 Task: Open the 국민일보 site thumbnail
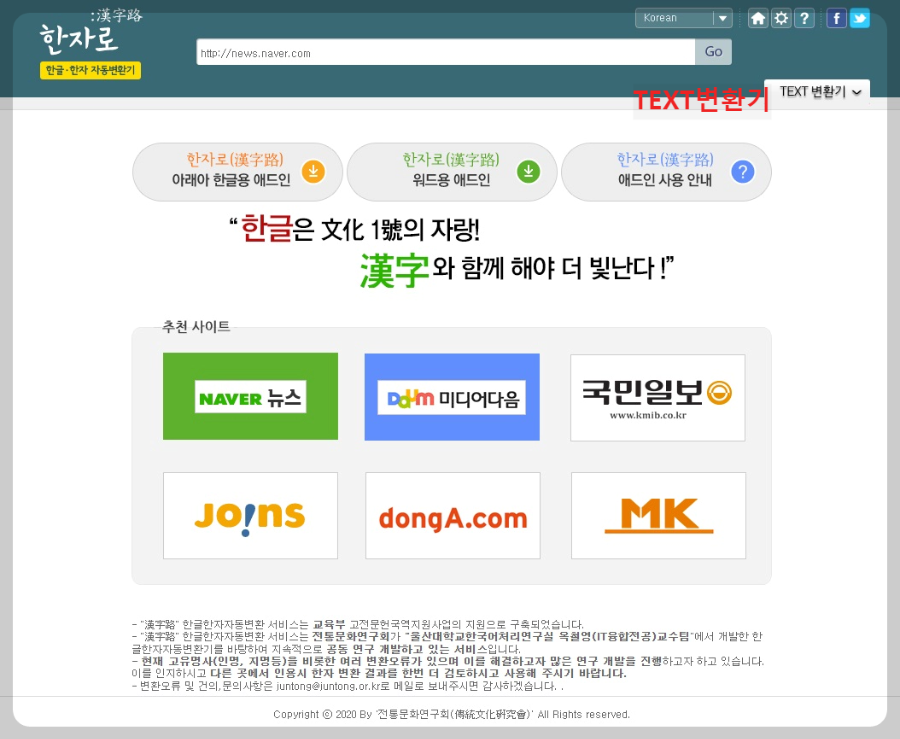(x=657, y=397)
